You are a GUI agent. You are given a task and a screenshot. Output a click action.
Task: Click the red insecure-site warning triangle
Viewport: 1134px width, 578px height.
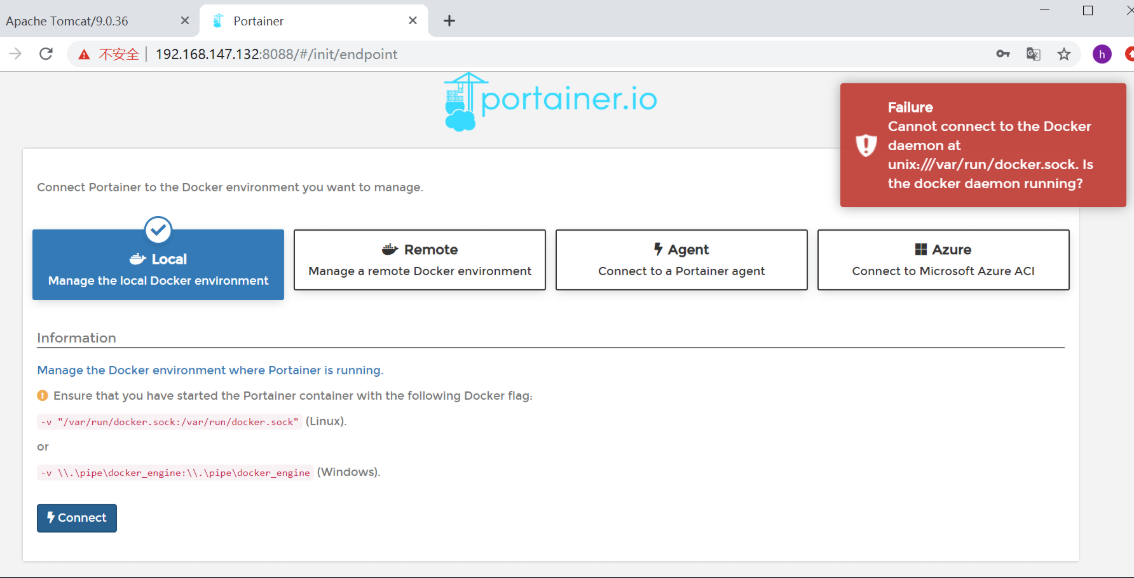[x=85, y=54]
